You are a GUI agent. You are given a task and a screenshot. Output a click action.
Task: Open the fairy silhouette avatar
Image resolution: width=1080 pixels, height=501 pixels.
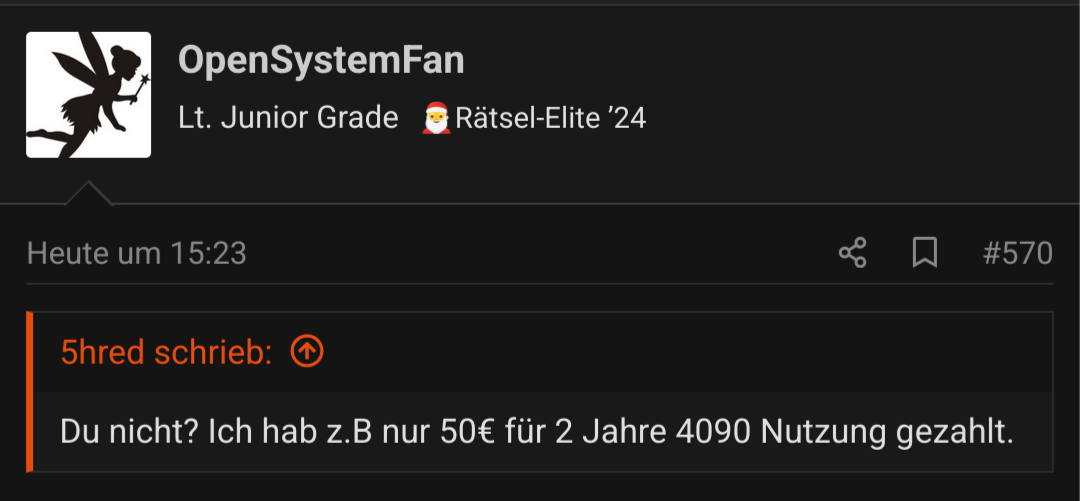tap(88, 94)
